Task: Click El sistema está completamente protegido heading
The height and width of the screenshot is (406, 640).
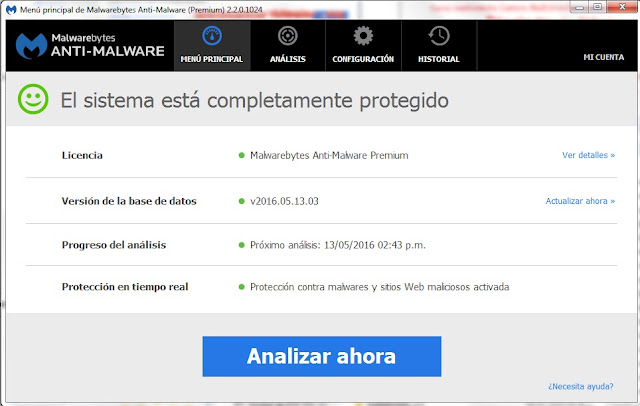Action: [x=255, y=100]
